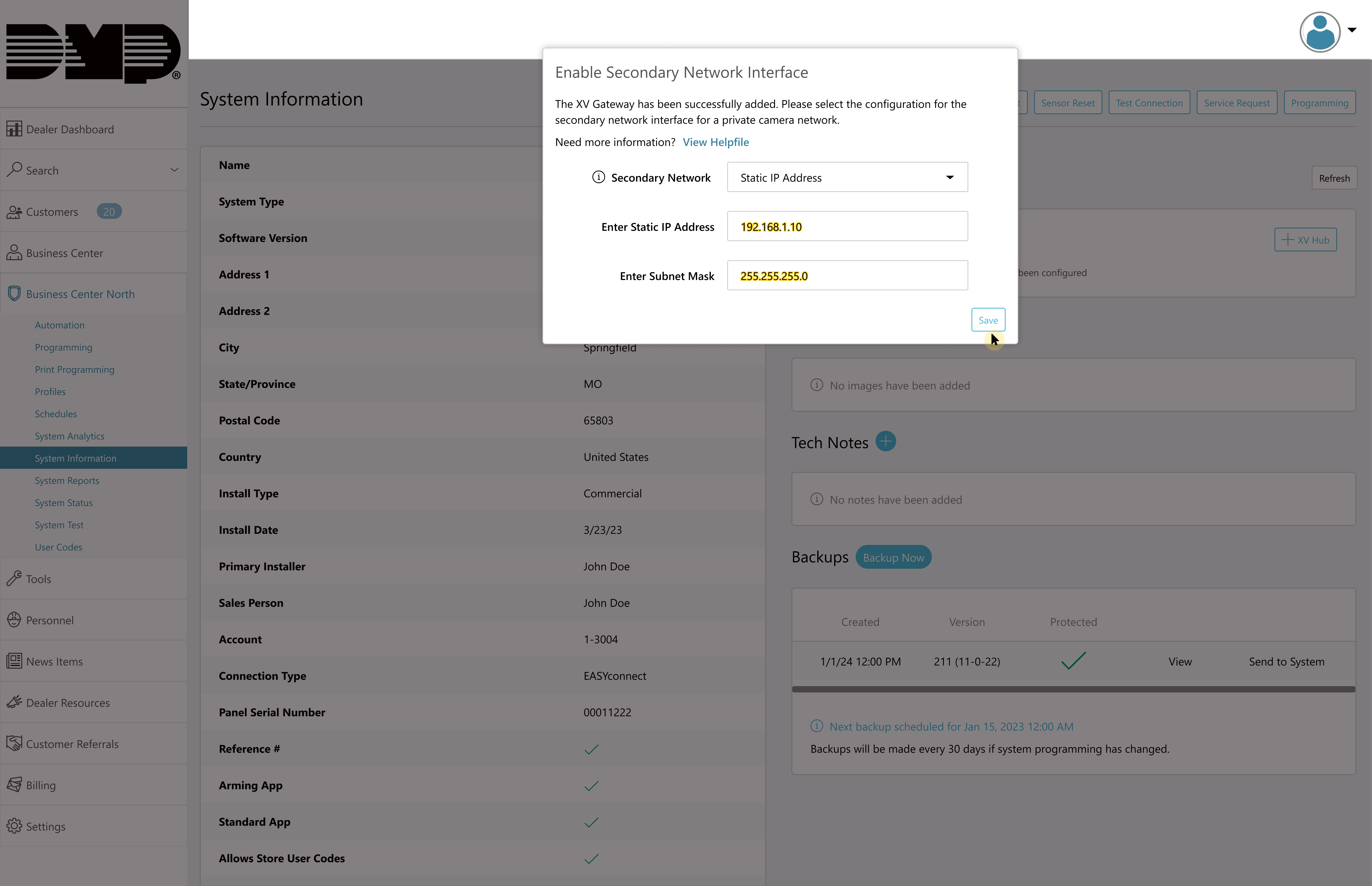This screenshot has width=1372, height=886.
Task: Click the panel serial number 00011222
Action: [x=607, y=712]
